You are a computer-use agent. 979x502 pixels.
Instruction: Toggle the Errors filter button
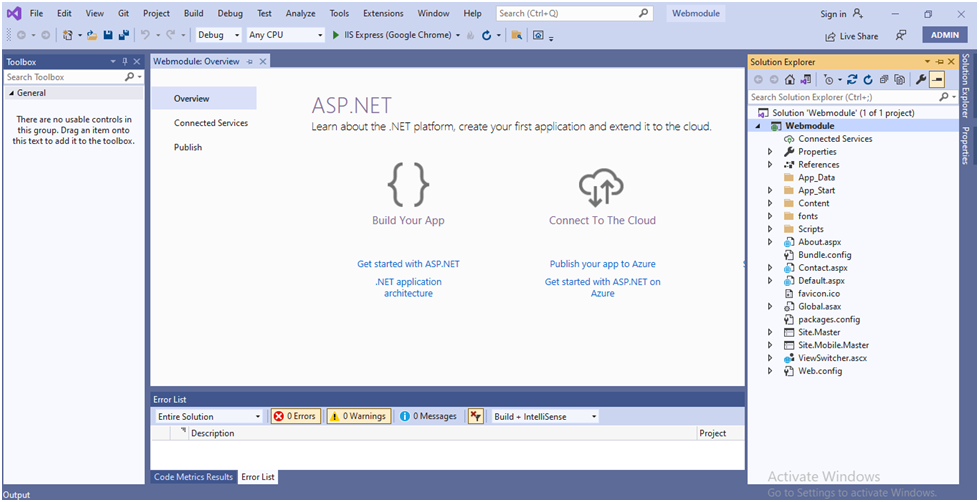click(x=296, y=416)
